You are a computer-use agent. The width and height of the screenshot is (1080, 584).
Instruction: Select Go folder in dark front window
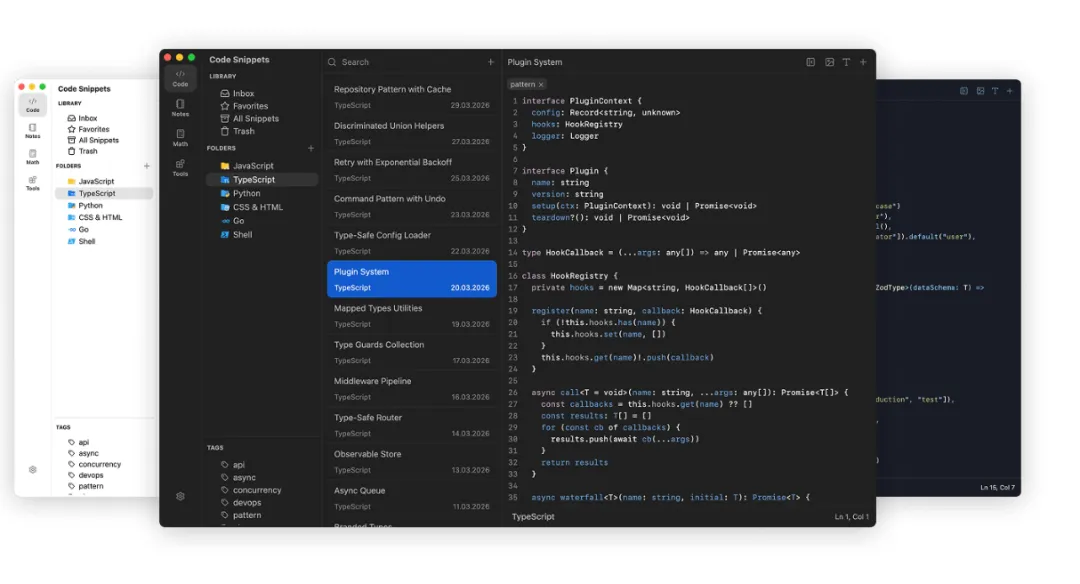[262, 221]
